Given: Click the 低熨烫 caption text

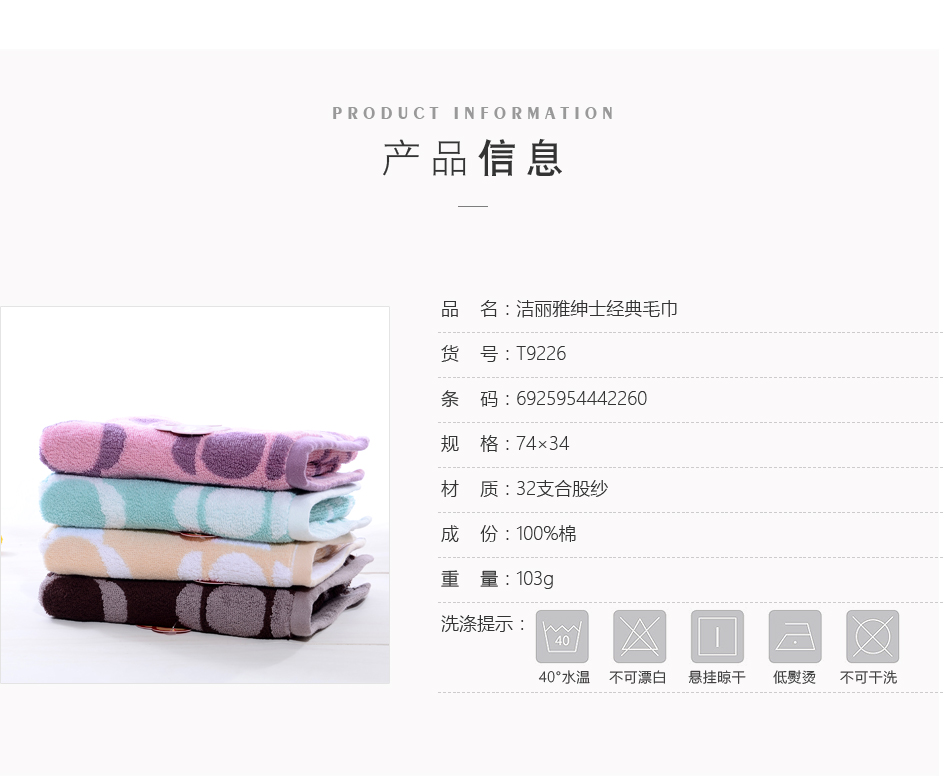Looking at the screenshot, I should 794,677.
